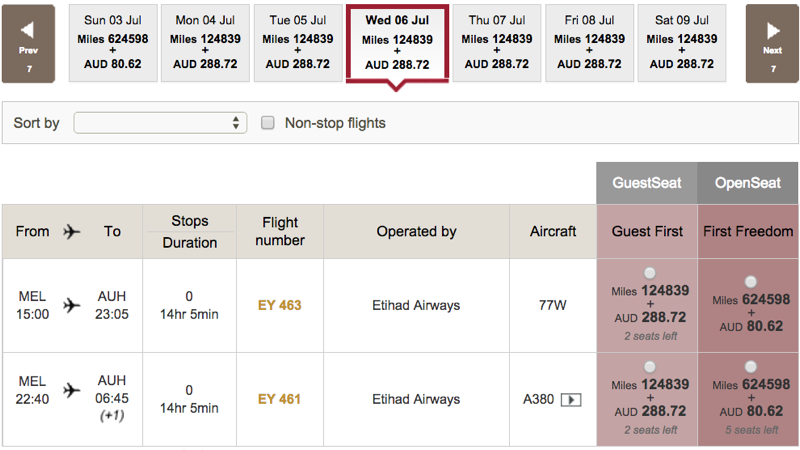Click airplane icon in From-To header
Viewport: 800px width, 450px height.
point(72,232)
